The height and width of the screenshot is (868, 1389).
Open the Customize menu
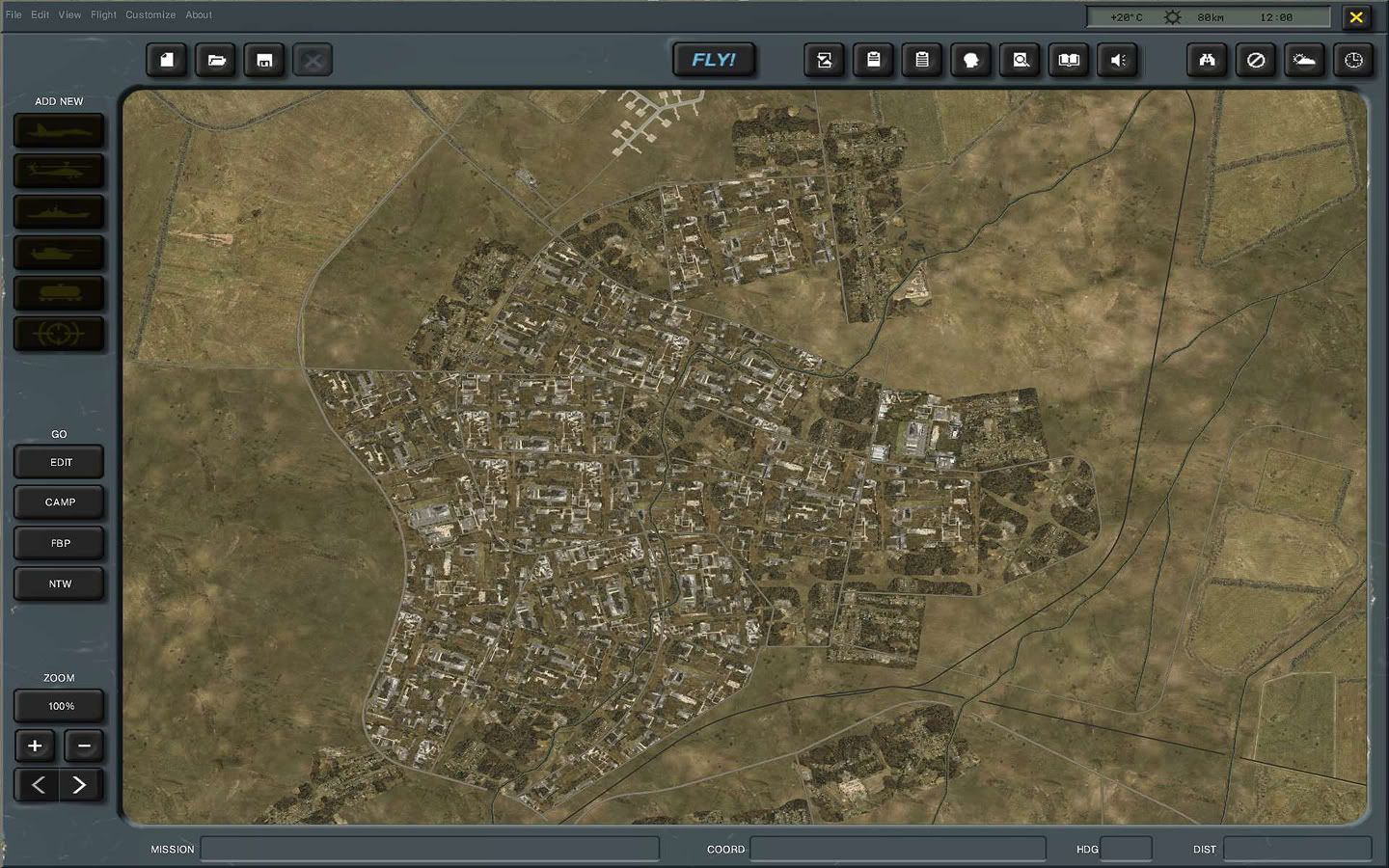150,14
